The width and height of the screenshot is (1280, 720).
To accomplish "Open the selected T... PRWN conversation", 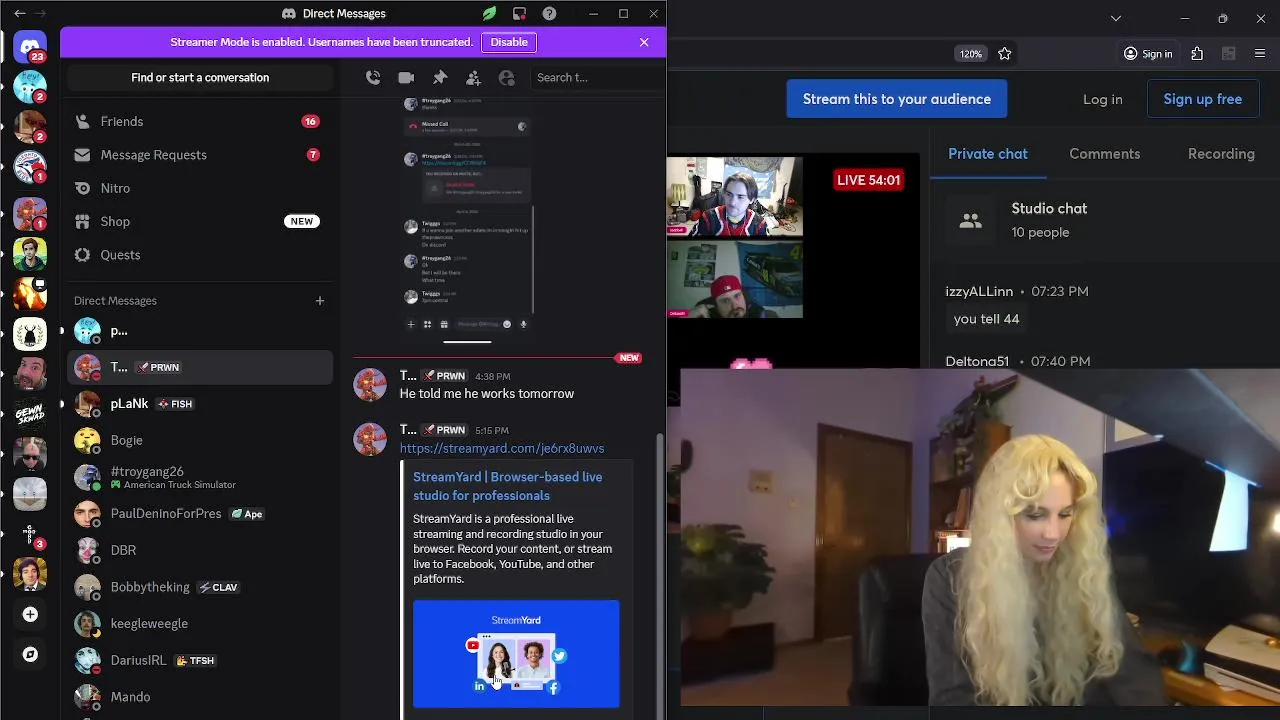I will click(x=200, y=367).
